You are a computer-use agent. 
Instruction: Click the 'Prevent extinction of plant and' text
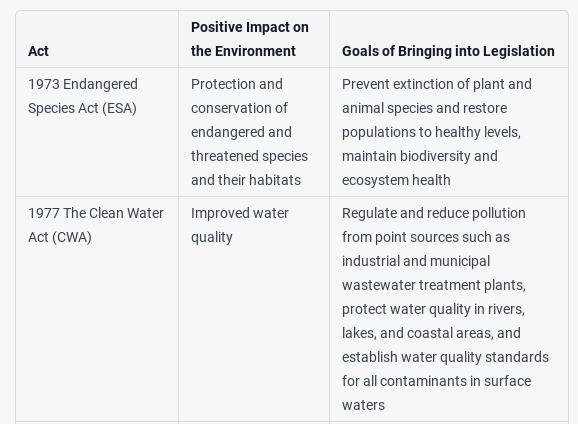tap(436, 84)
